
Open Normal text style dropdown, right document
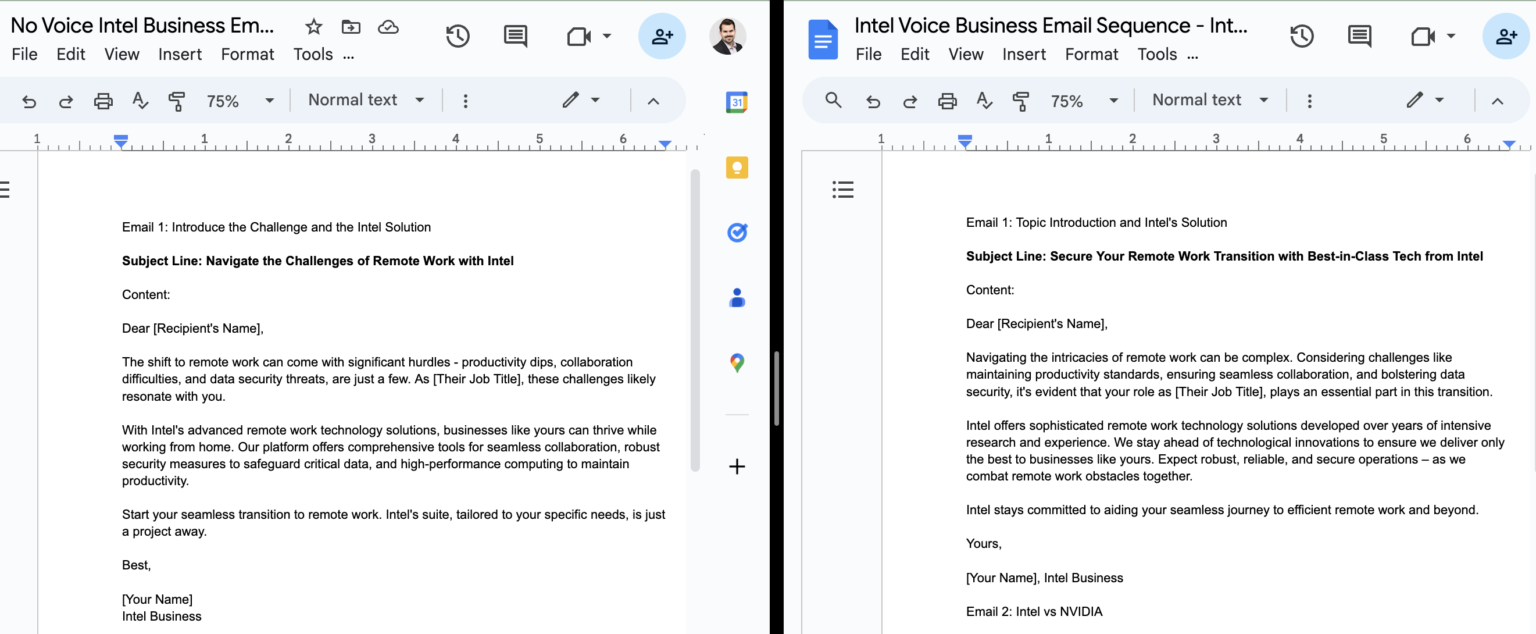point(1210,100)
